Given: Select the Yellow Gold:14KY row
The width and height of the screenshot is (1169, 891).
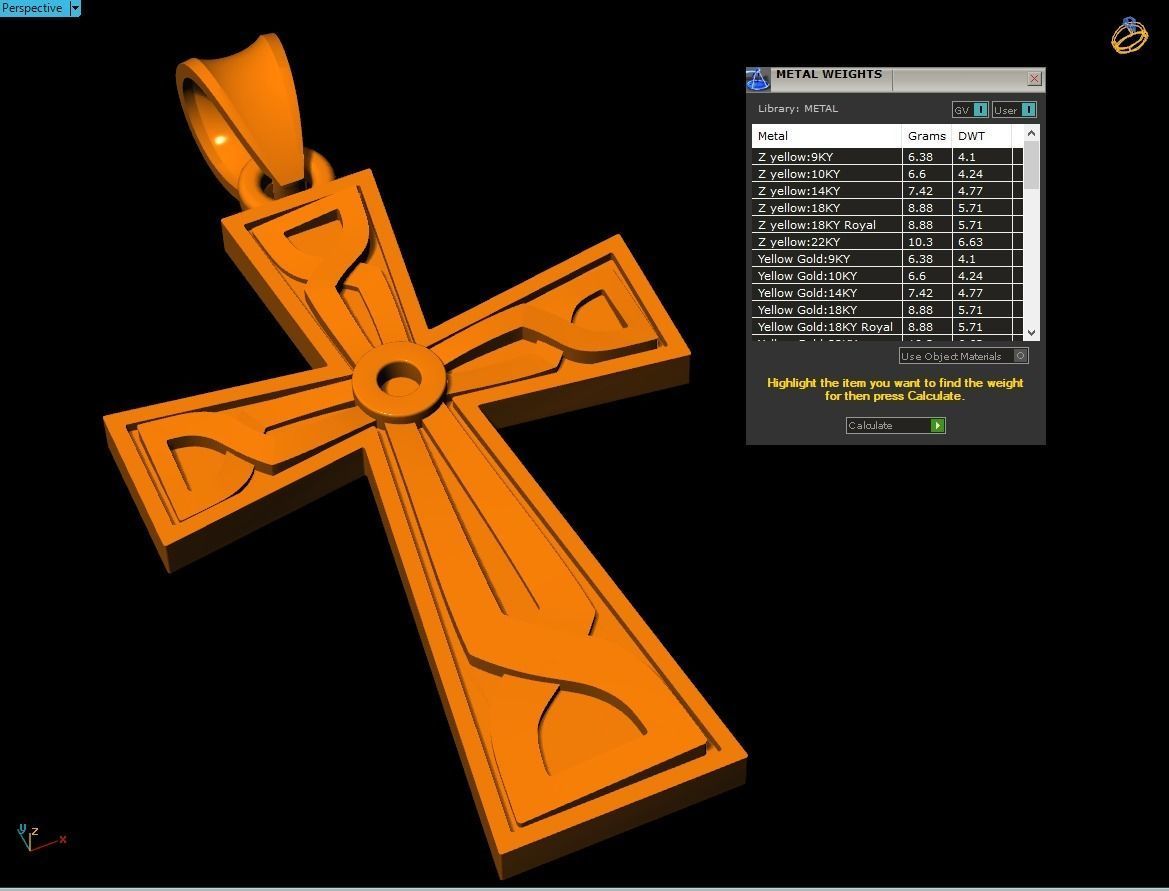Looking at the screenshot, I should 887,293.
